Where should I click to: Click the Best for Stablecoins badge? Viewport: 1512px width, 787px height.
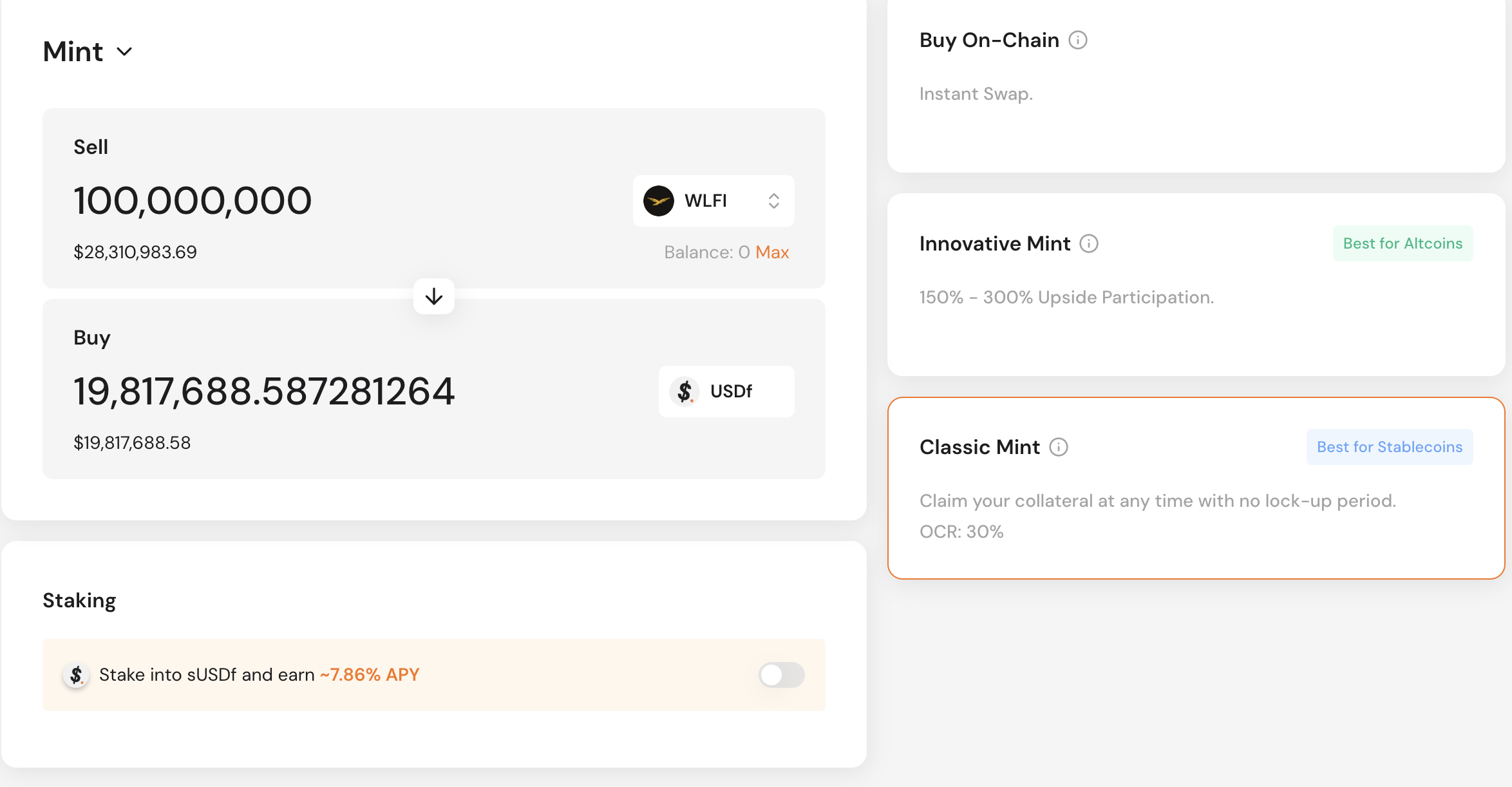coord(1390,447)
